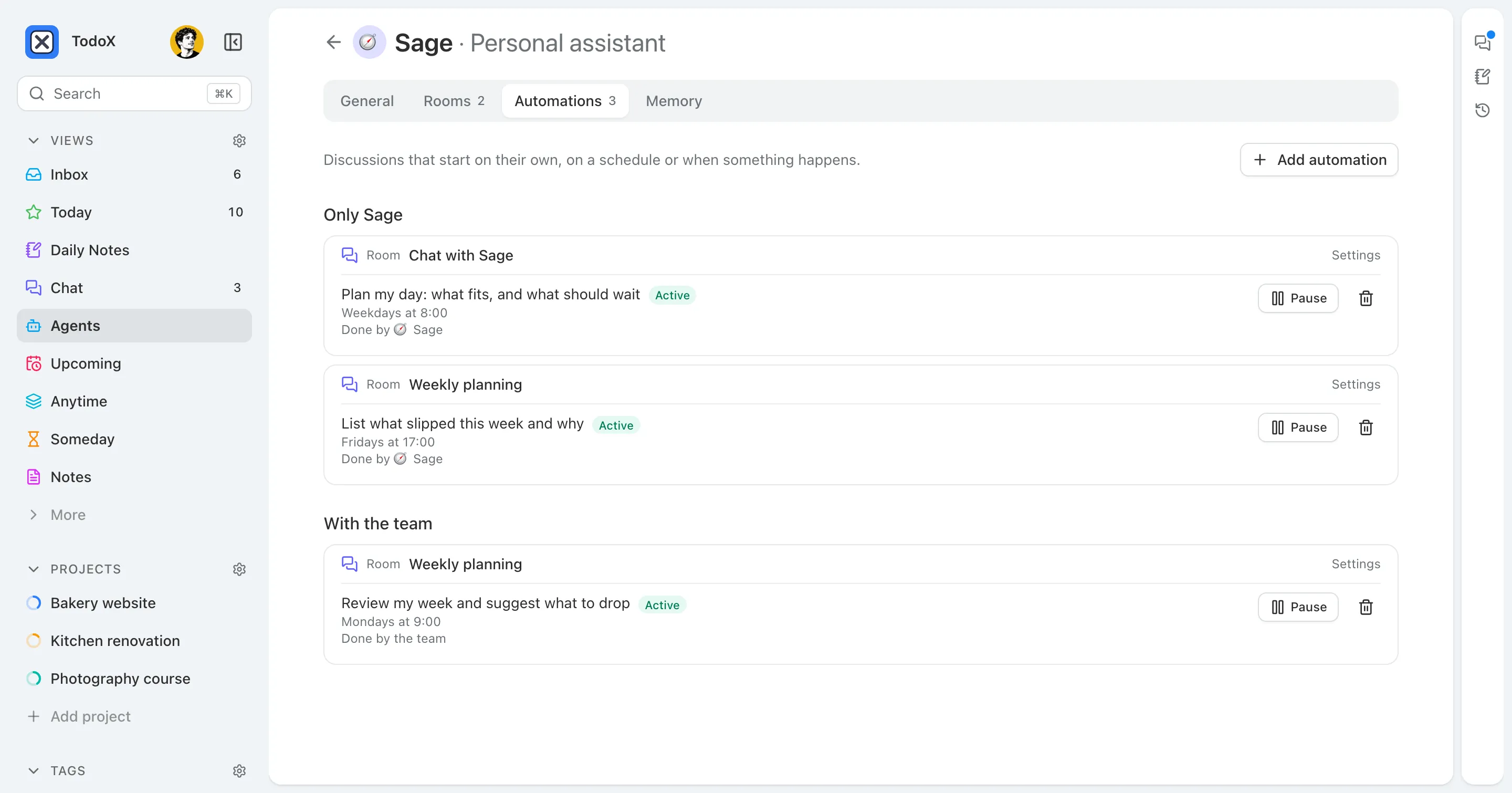Screen dimensions: 1512x793
Task: Delete the Plan my day automation
Action: (1366, 298)
